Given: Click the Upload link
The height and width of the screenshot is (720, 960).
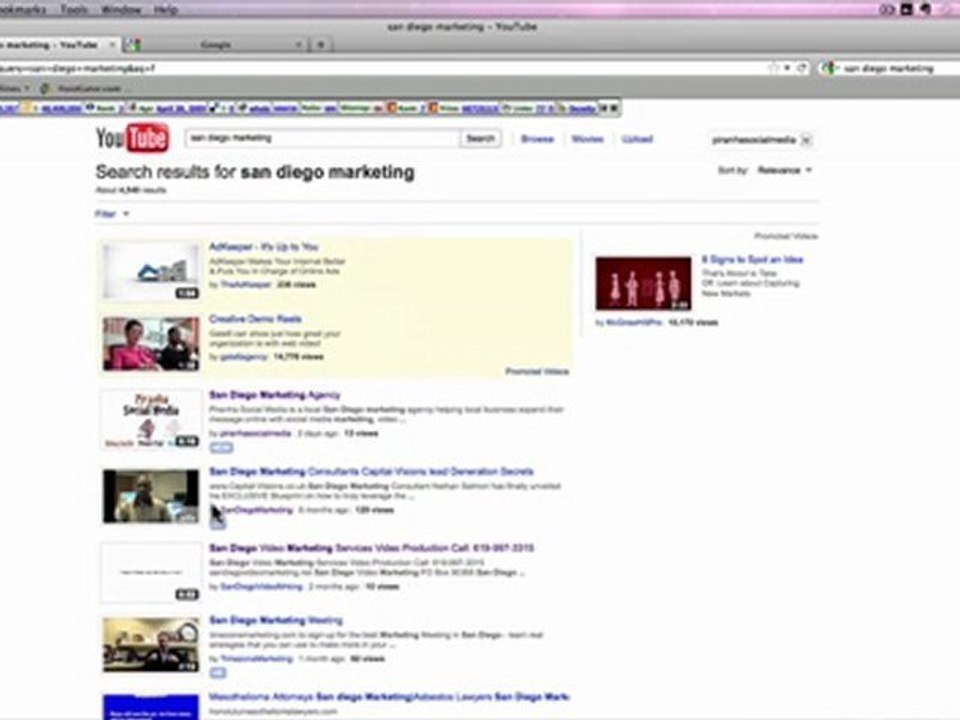Looking at the screenshot, I should pyautogui.click(x=637, y=139).
